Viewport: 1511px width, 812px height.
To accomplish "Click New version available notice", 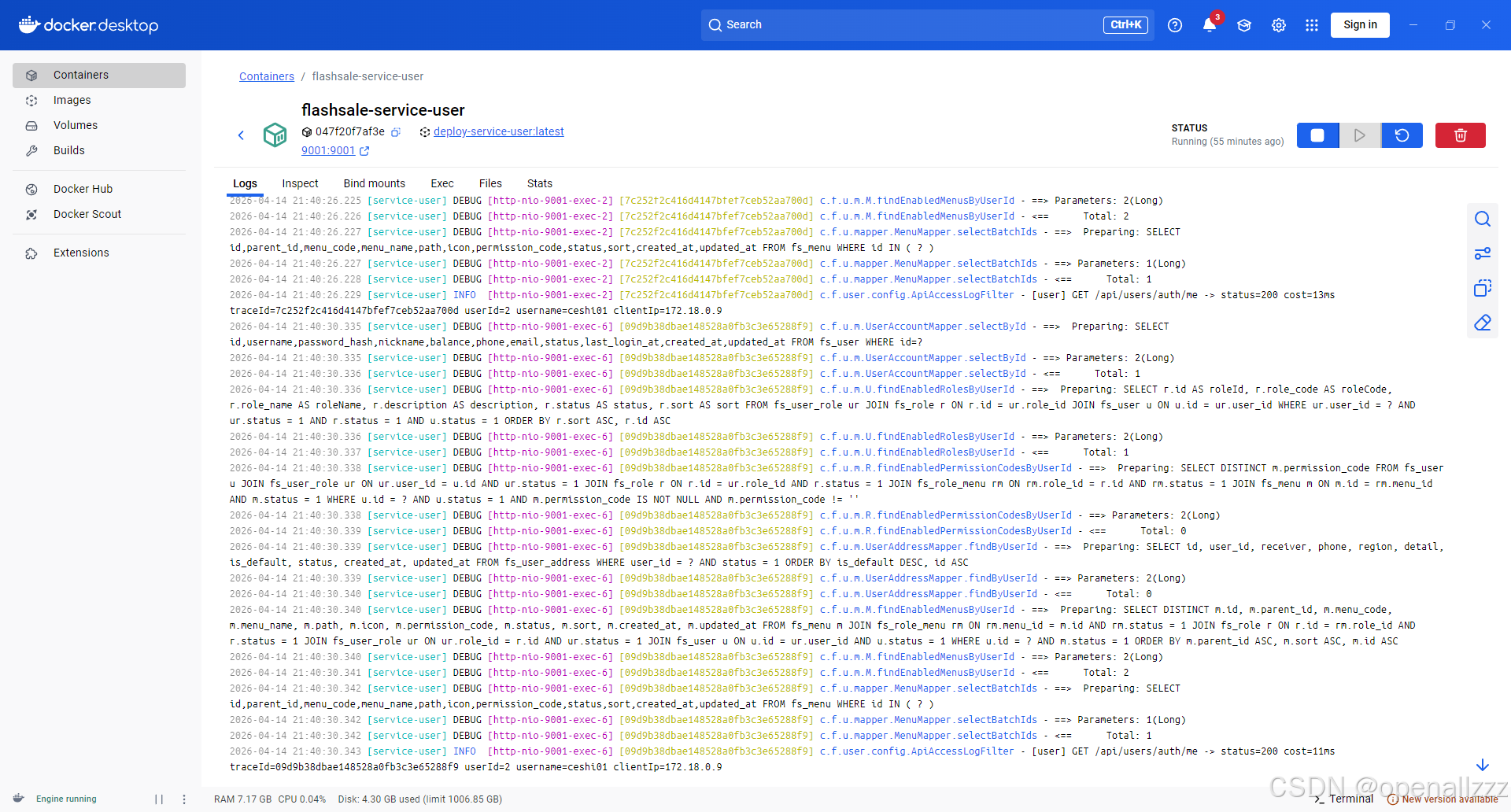I will click(1443, 799).
